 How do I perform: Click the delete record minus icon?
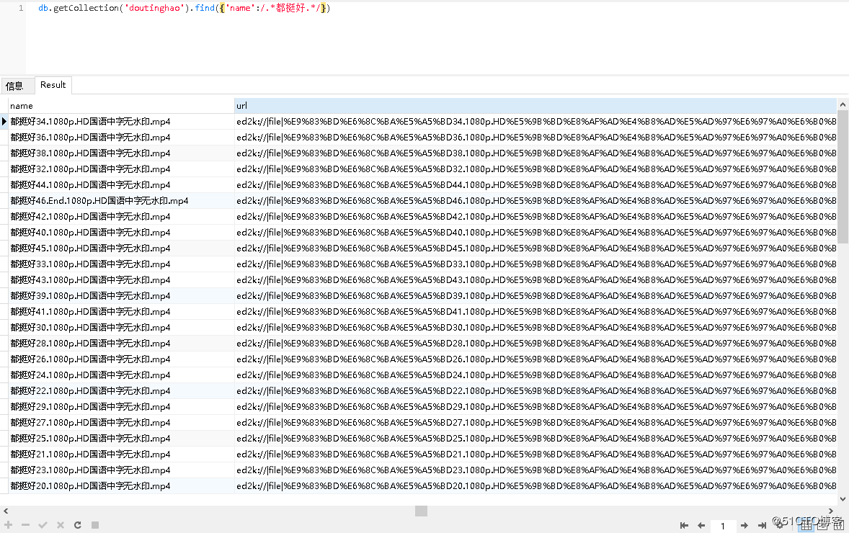(25, 525)
